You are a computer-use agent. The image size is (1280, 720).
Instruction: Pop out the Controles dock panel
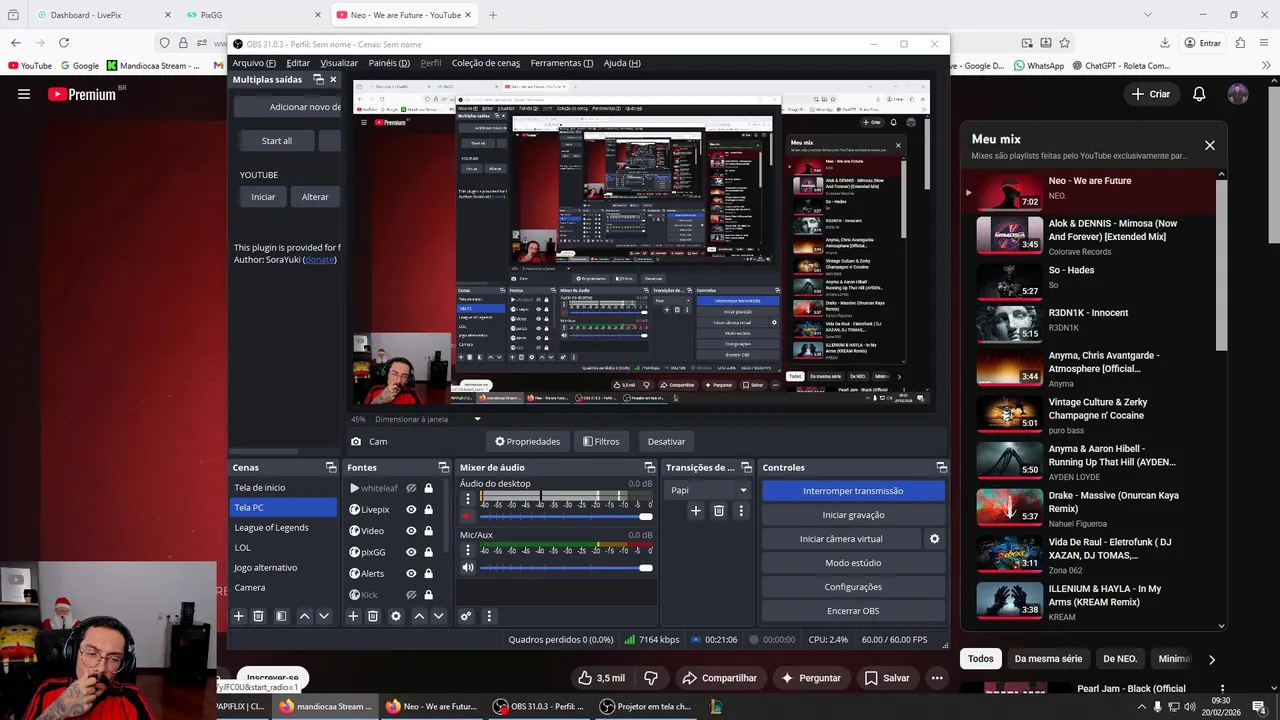[x=941, y=467]
